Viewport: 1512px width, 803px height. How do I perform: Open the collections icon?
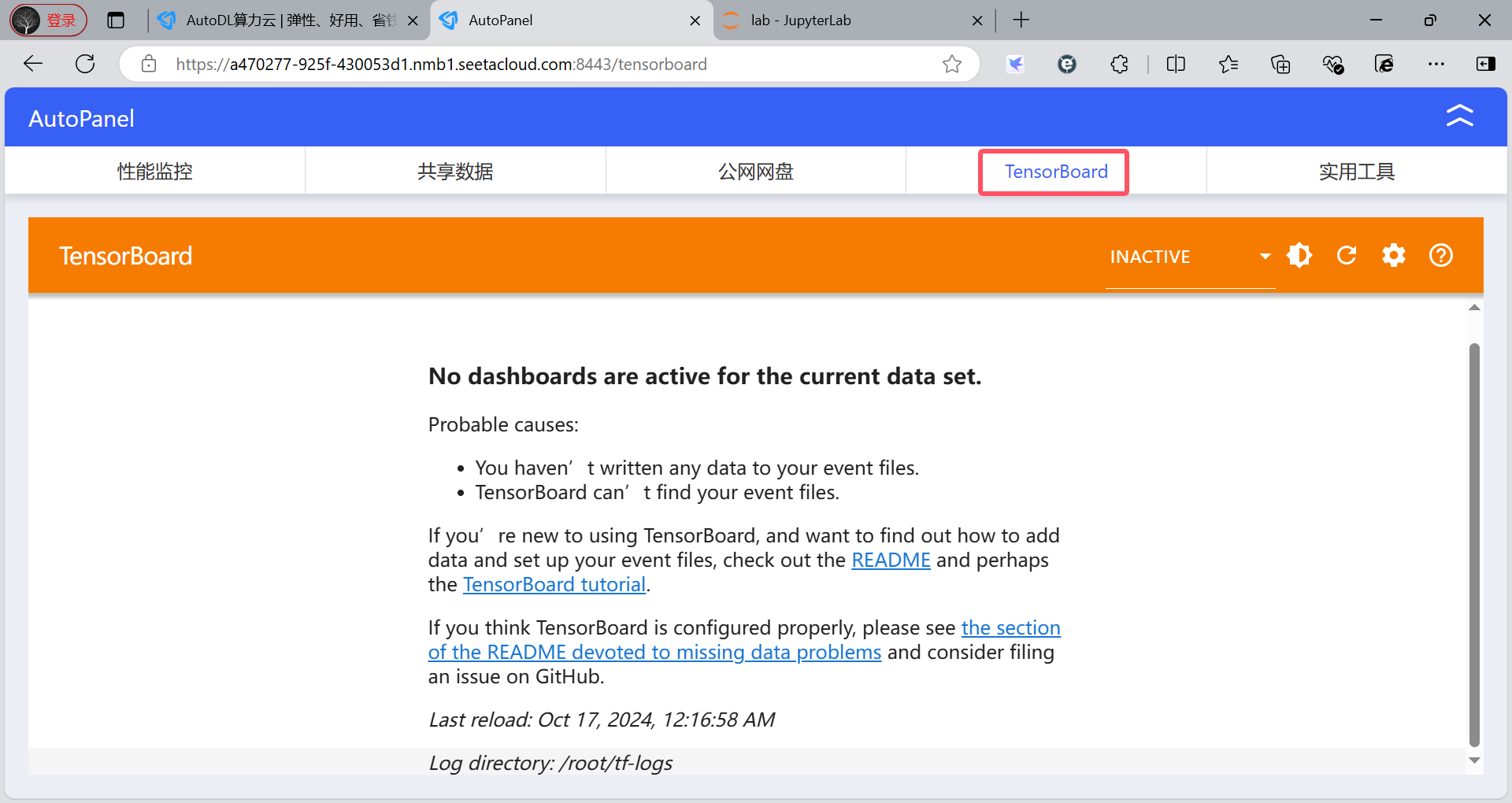pyautogui.click(x=1280, y=64)
